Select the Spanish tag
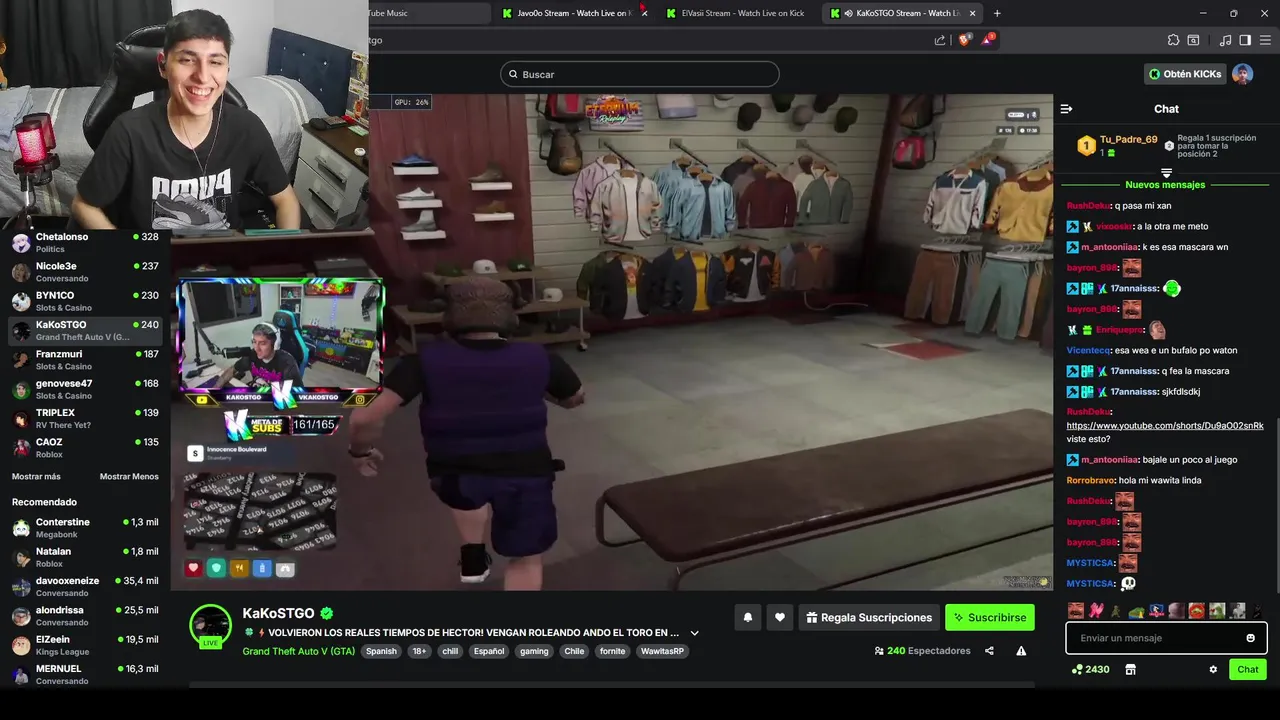The width and height of the screenshot is (1280, 720). click(x=381, y=651)
